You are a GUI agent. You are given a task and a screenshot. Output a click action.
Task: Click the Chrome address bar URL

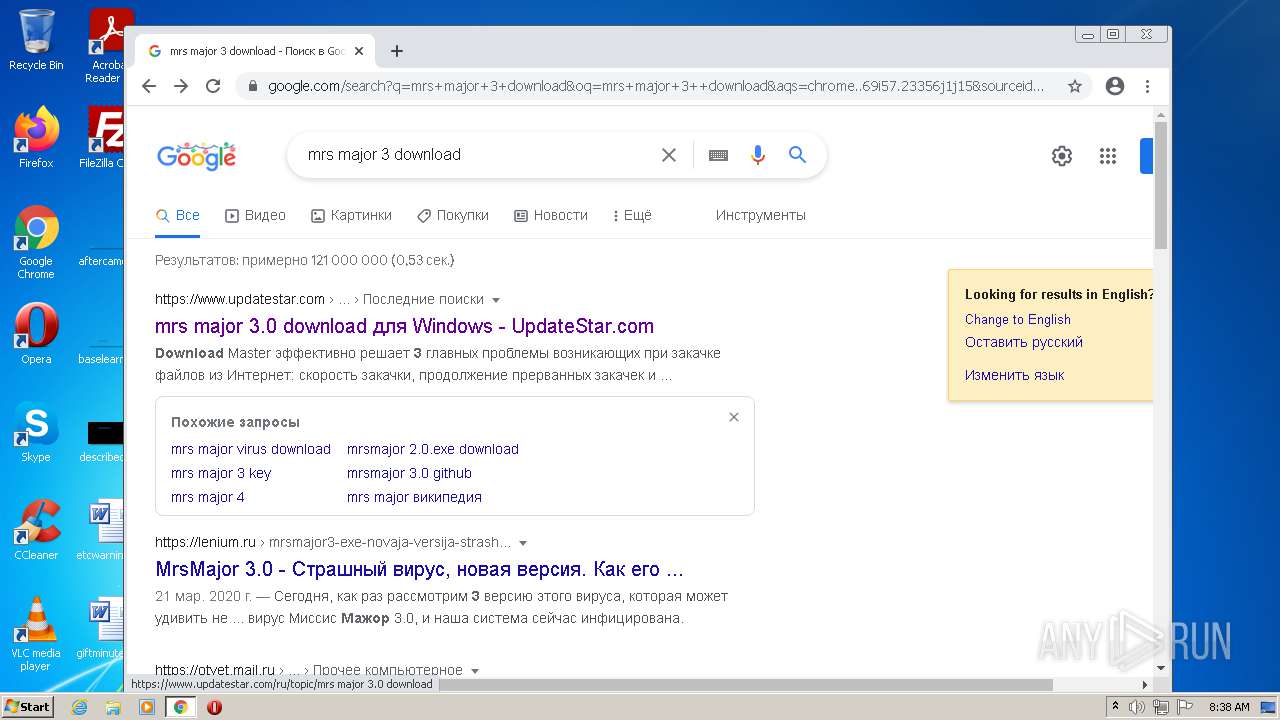click(x=656, y=86)
